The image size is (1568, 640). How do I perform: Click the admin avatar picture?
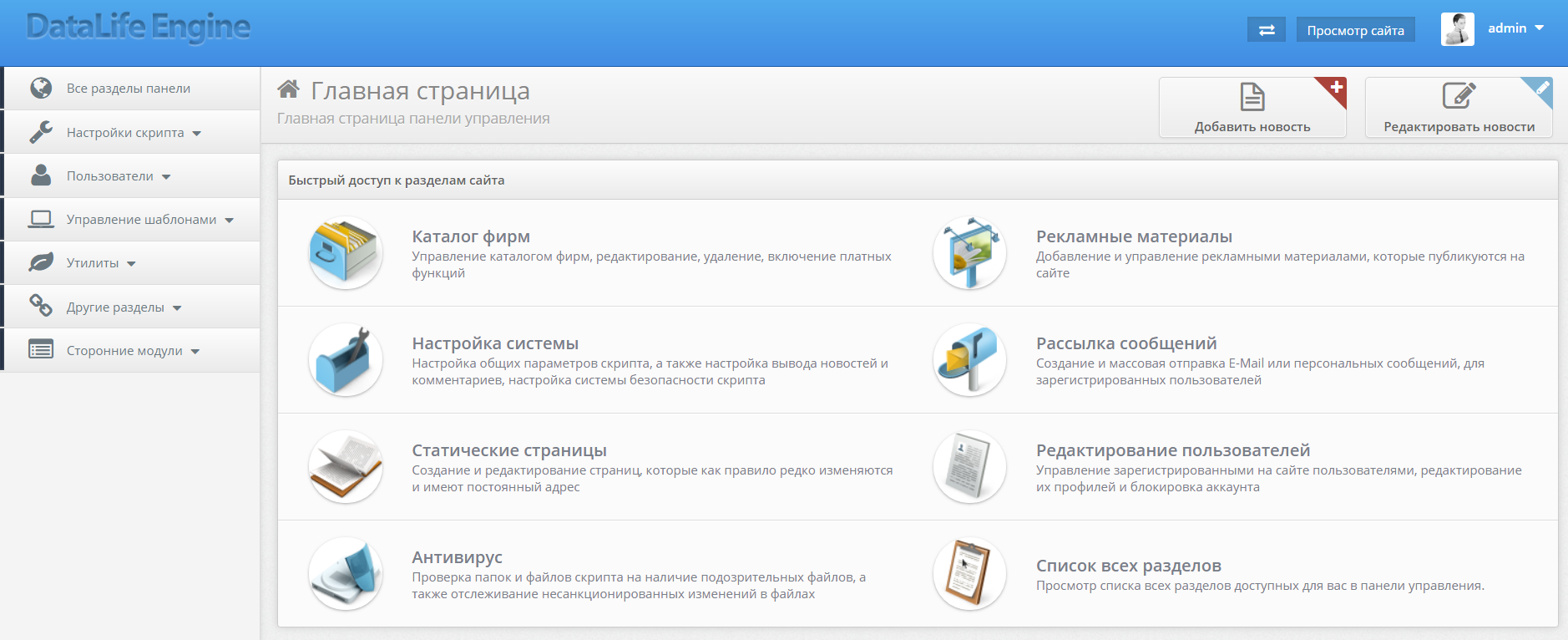[x=1458, y=29]
